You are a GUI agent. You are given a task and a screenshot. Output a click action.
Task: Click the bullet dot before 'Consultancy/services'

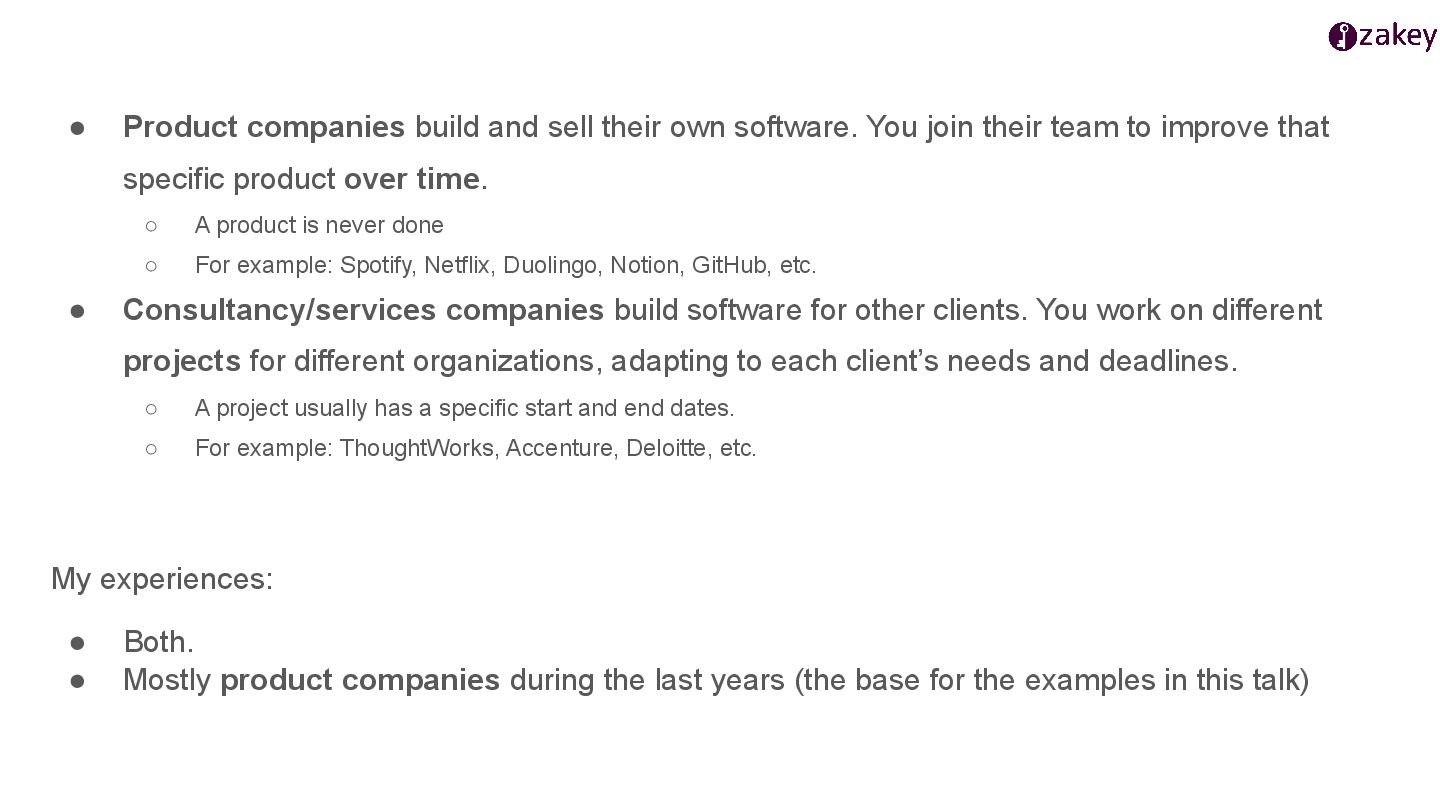[77, 311]
